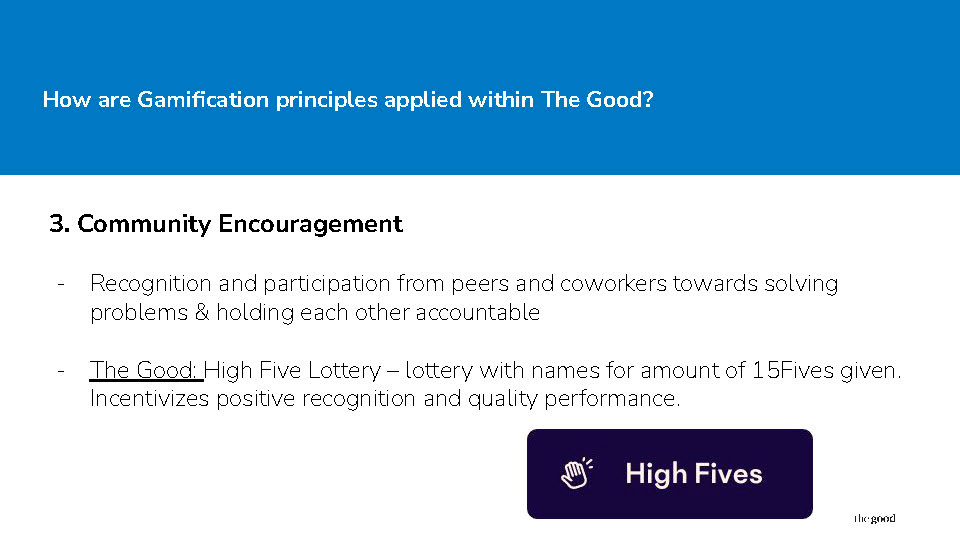Click the waving hand icon
Viewport: 960px width, 540px height.
(x=577, y=473)
